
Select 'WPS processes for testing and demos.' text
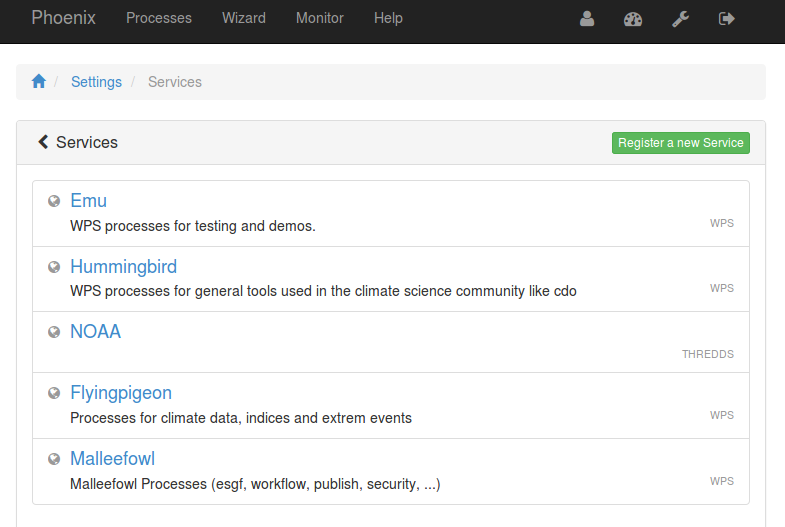click(193, 226)
